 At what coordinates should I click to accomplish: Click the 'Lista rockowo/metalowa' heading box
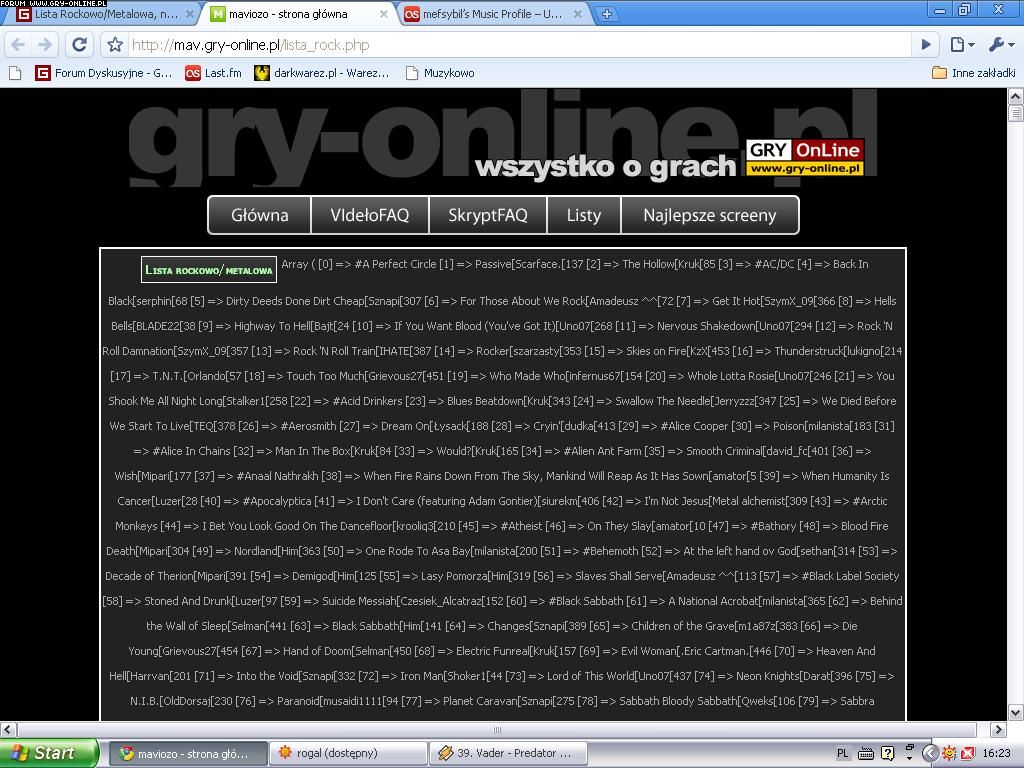tap(209, 270)
